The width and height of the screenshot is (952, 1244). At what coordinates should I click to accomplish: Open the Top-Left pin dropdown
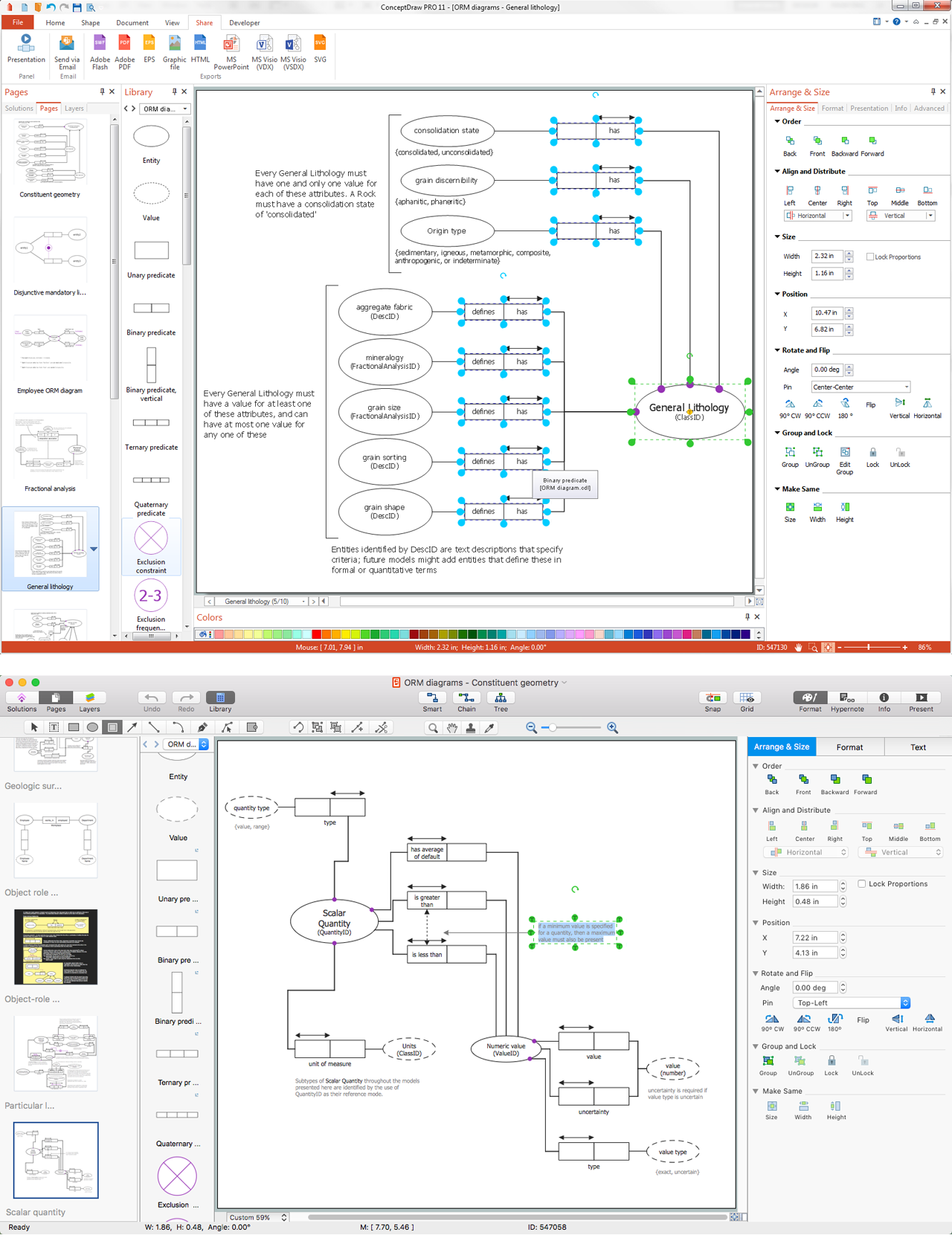pos(851,1003)
